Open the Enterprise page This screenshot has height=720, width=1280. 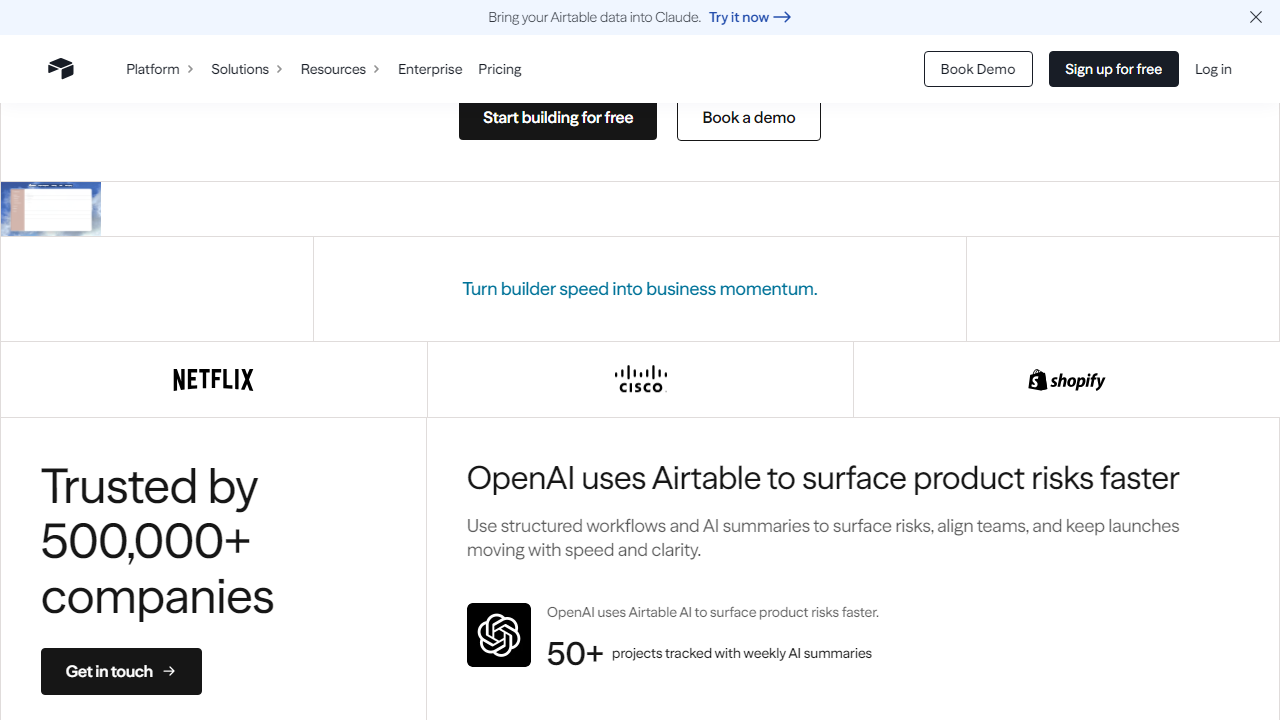(430, 69)
